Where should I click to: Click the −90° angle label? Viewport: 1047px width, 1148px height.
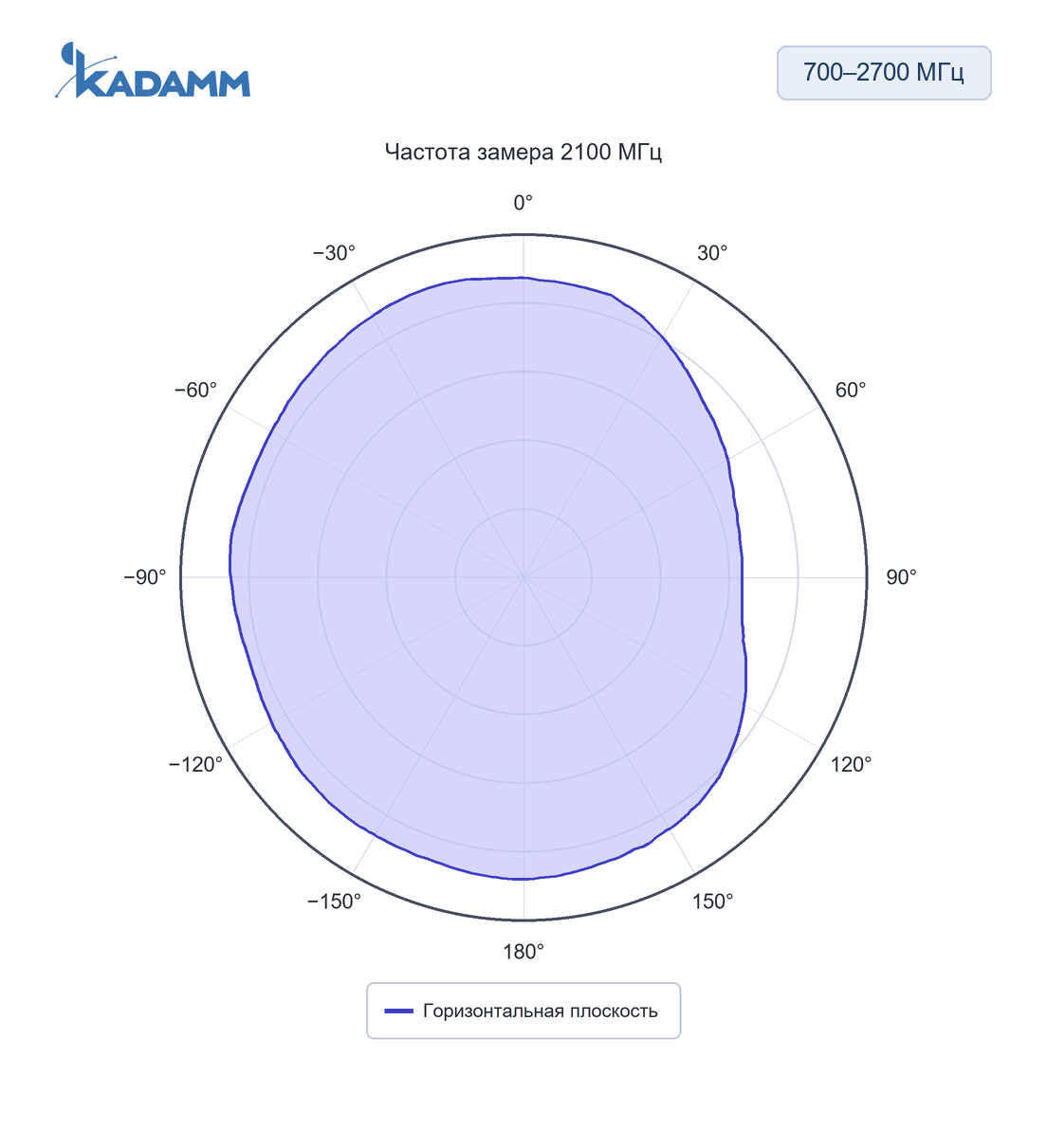(x=145, y=577)
